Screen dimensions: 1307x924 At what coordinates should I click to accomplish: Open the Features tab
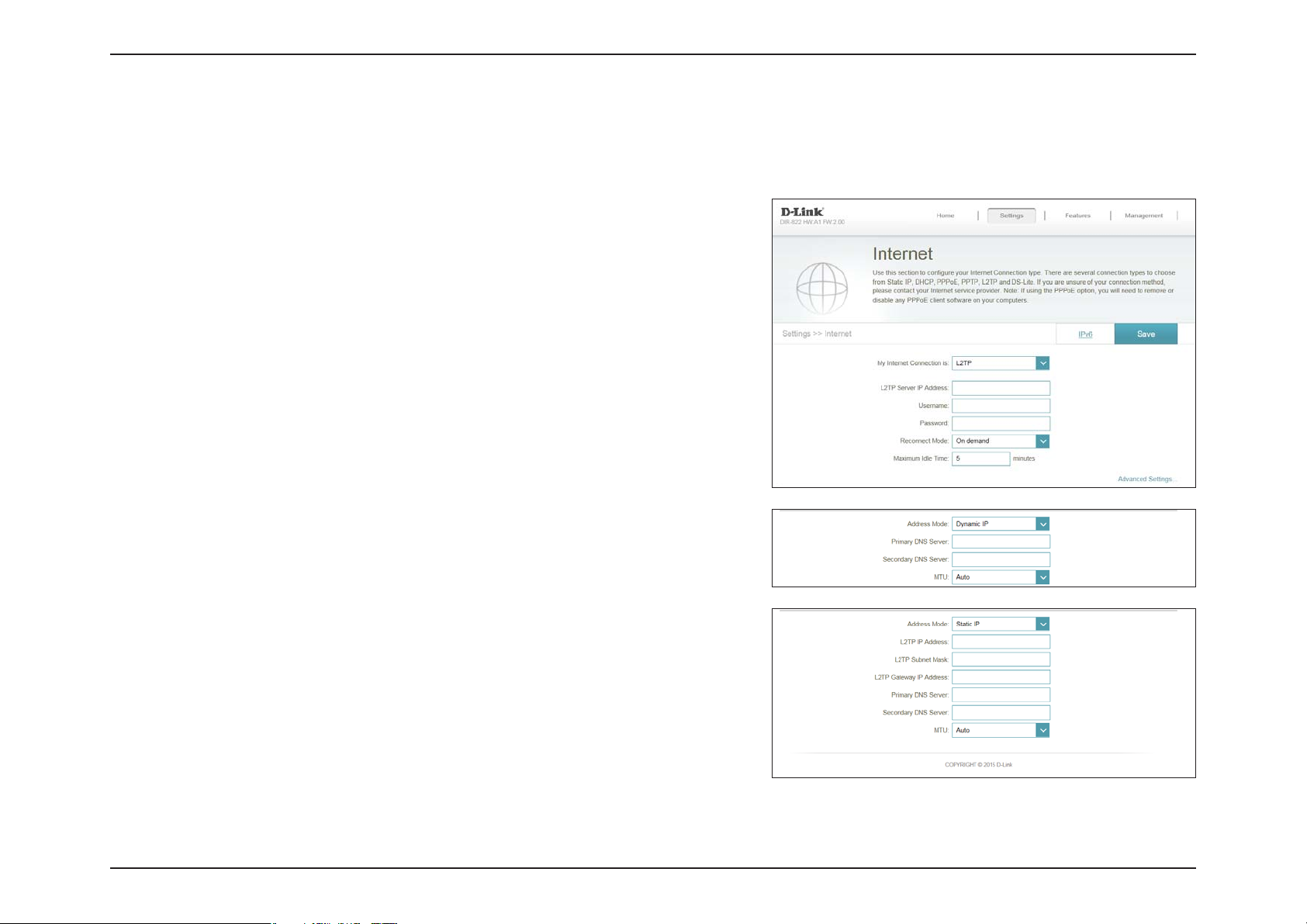(x=1077, y=216)
